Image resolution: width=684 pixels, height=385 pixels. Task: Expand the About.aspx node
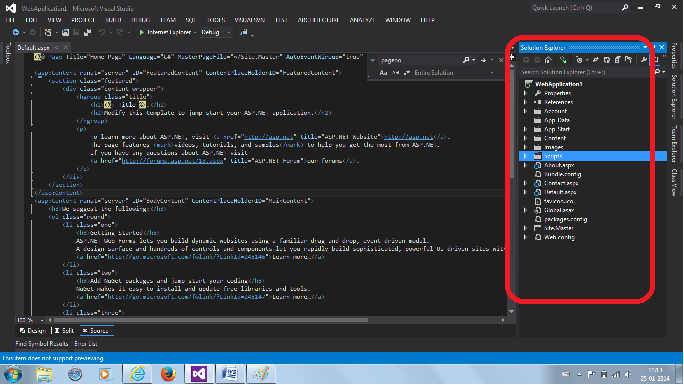click(526, 165)
